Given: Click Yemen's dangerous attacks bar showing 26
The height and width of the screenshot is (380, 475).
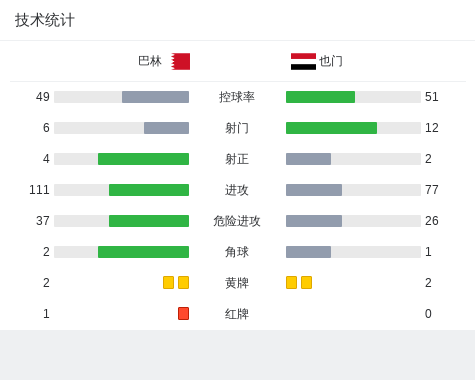Looking at the screenshot, I should (314, 221).
